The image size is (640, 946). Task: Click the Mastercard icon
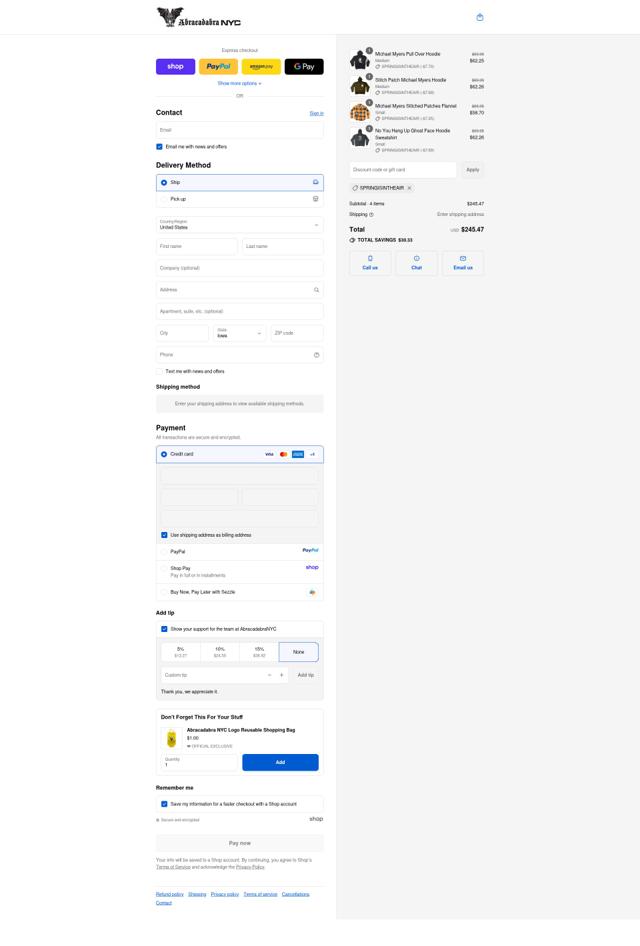tap(284, 454)
